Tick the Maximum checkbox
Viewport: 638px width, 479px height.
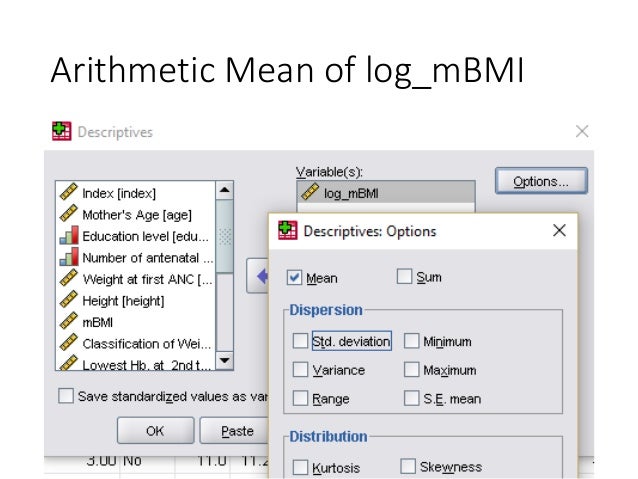click(411, 370)
